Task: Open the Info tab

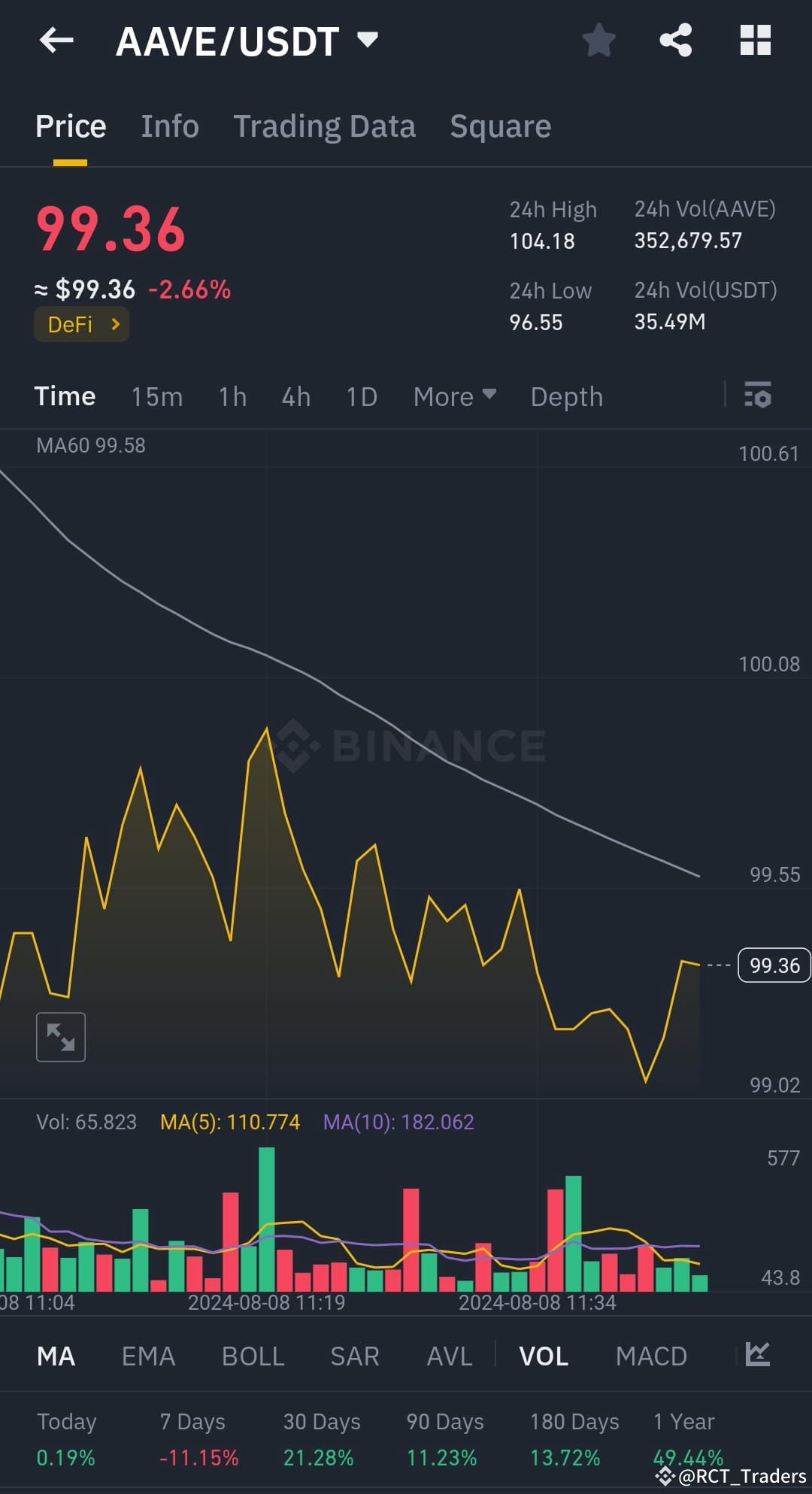Action: coord(169,126)
